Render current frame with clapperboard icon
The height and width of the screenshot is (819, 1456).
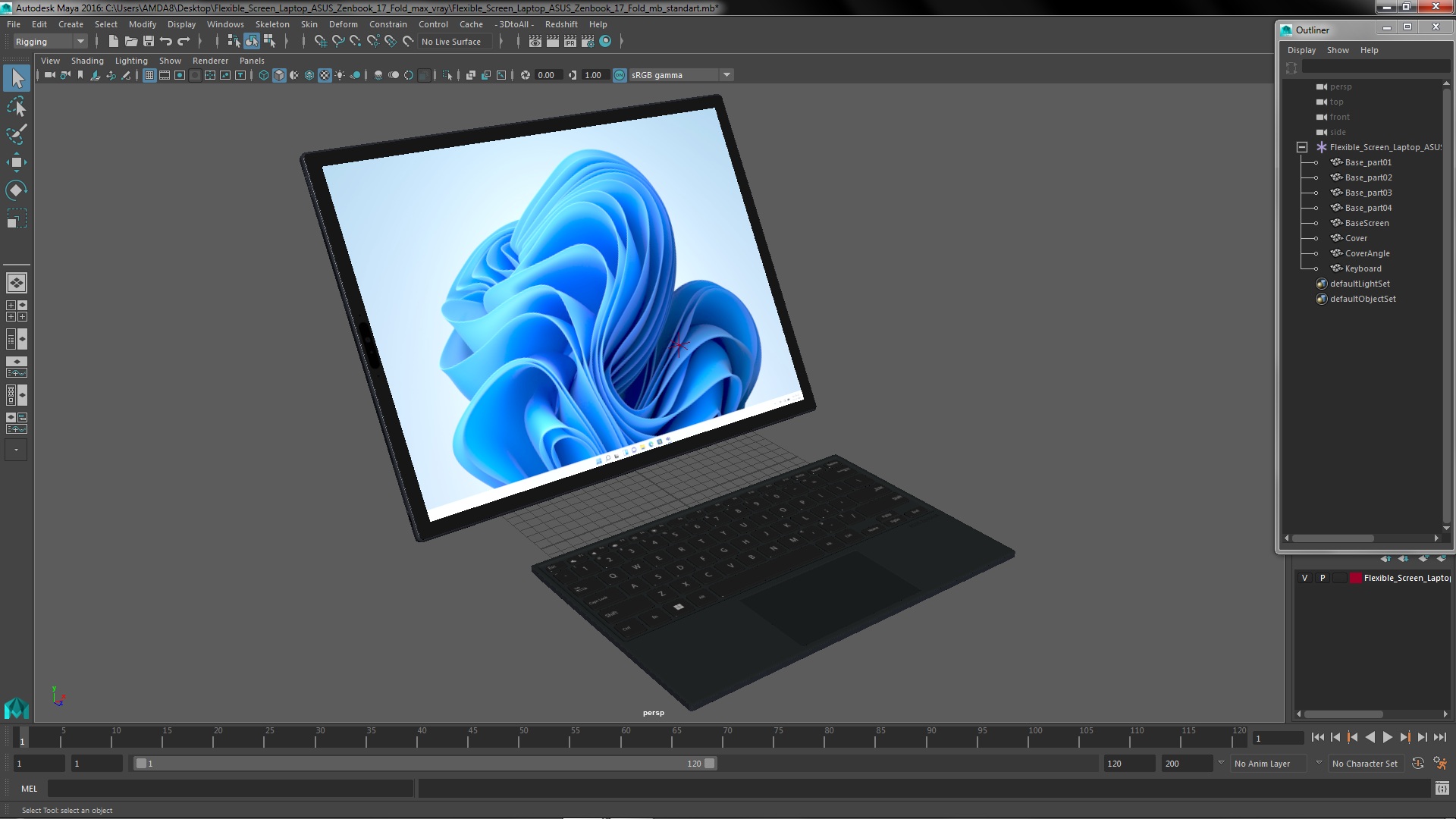click(x=552, y=42)
